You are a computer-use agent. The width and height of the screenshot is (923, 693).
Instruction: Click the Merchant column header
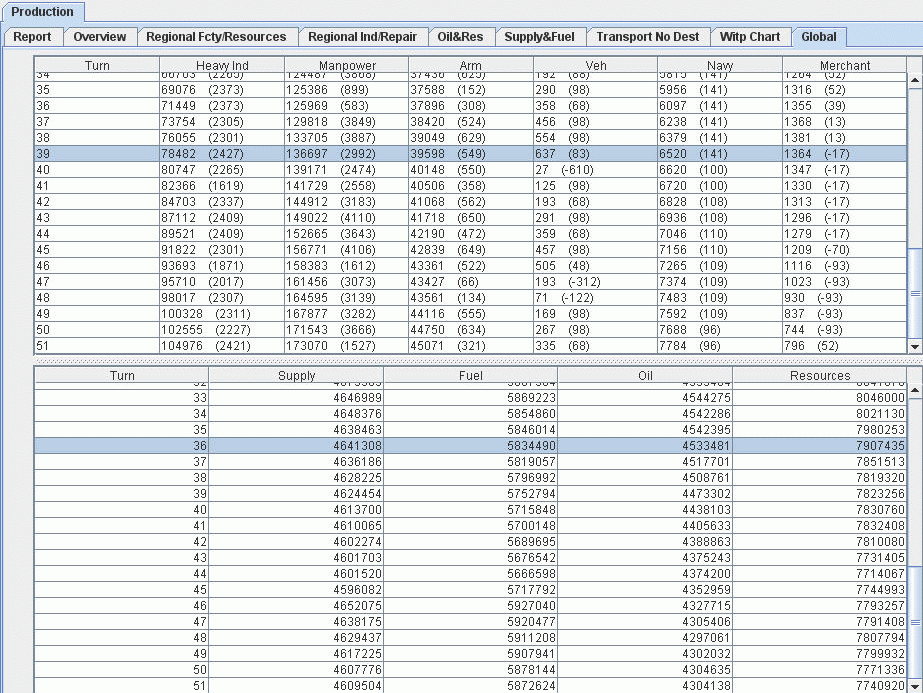(x=845, y=65)
